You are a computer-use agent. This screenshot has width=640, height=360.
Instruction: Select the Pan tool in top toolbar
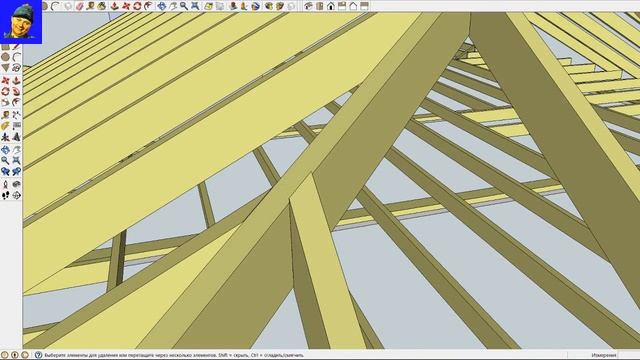point(173,6)
